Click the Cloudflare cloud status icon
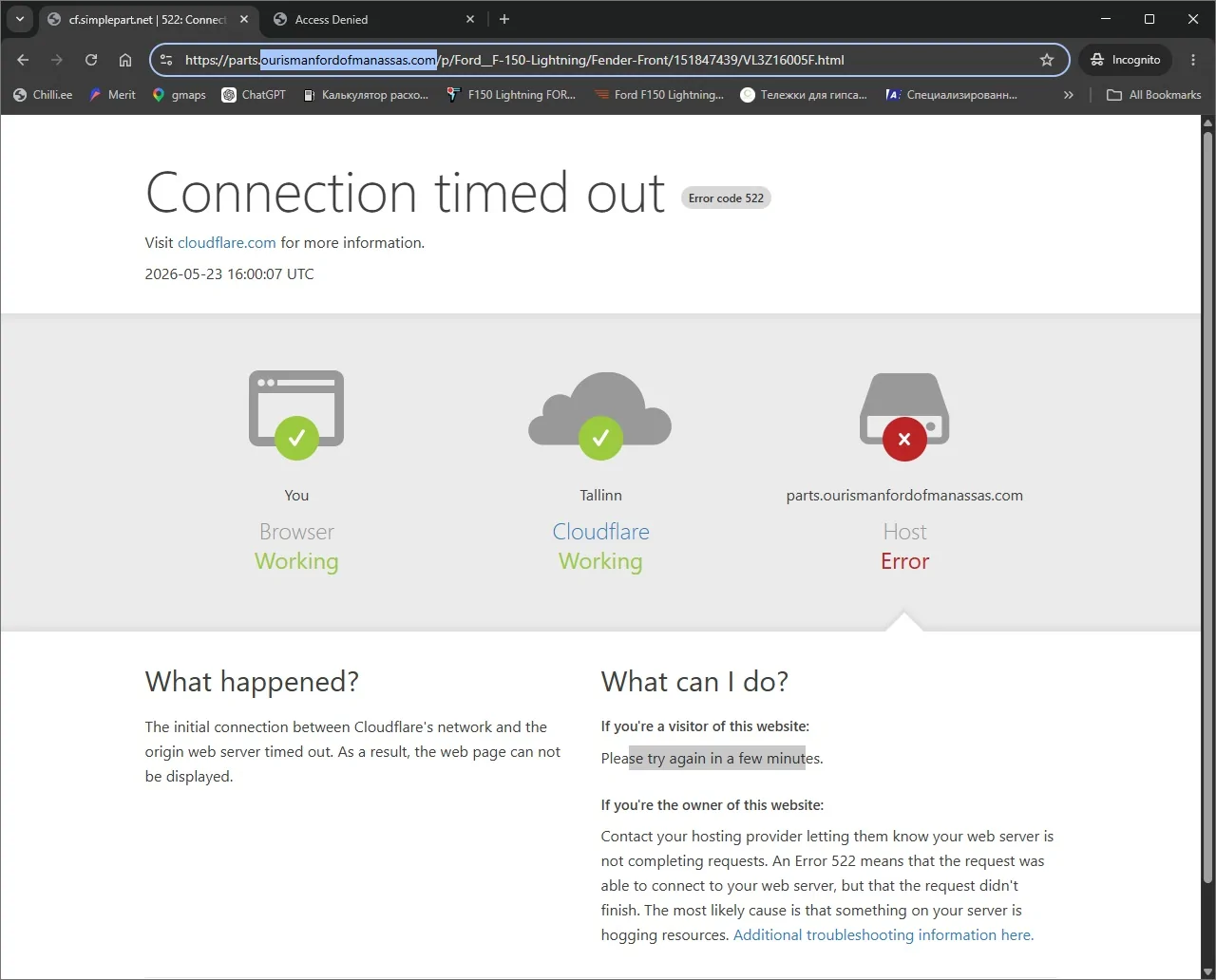 (x=600, y=416)
